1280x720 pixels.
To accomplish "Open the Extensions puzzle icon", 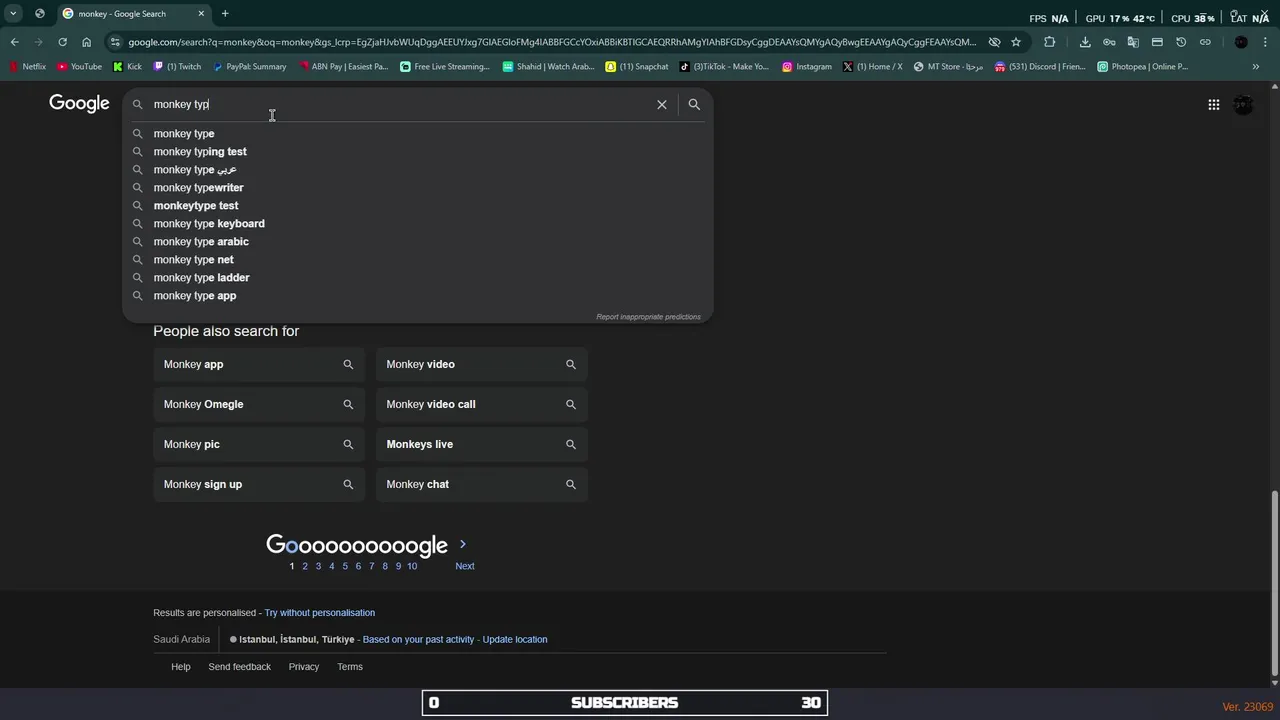I will 1049,42.
